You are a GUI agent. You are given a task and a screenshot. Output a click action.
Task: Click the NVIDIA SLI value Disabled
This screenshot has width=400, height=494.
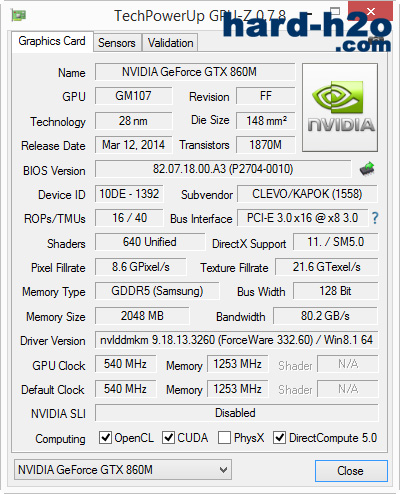[237, 413]
